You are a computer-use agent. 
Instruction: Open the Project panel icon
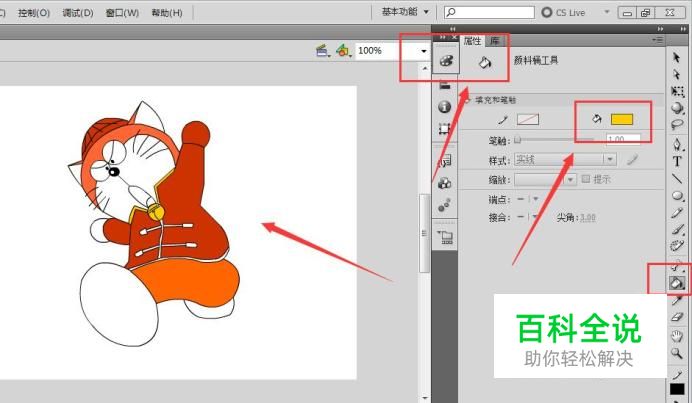[446, 237]
